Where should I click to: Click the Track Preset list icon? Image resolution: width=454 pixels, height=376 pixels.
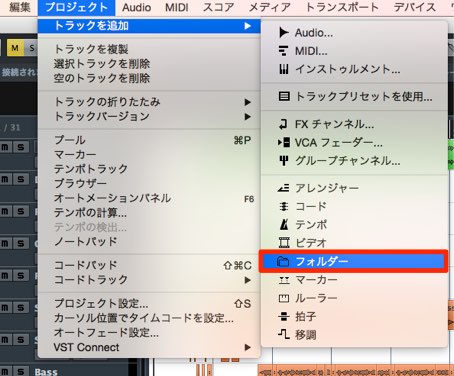click(284, 97)
